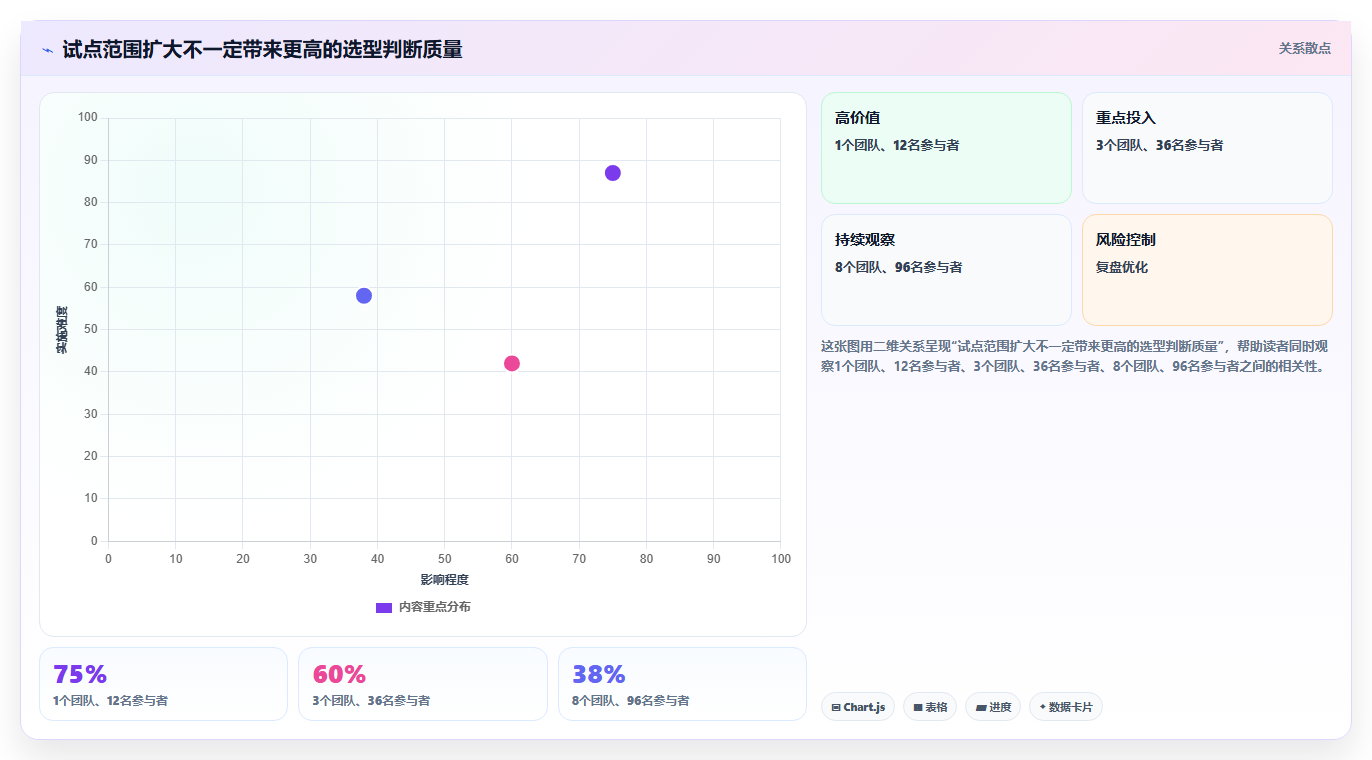The height and width of the screenshot is (760, 1372).
Task: Select the 60% stat card
Action: click(423, 684)
